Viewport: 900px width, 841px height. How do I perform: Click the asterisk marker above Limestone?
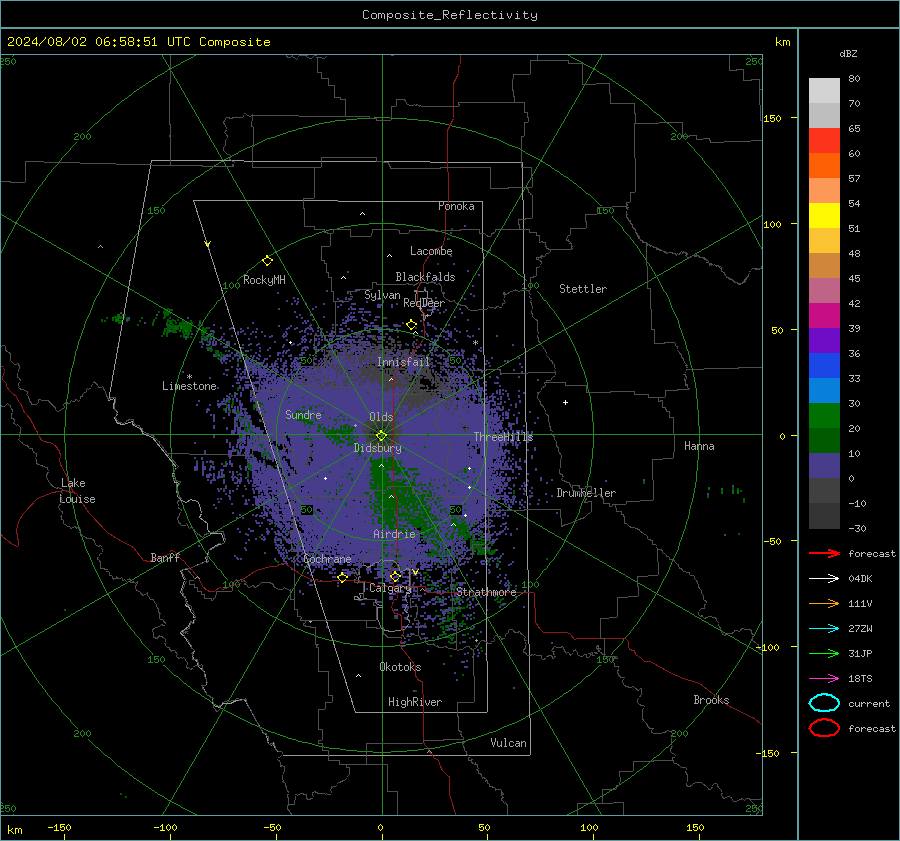tap(189, 377)
